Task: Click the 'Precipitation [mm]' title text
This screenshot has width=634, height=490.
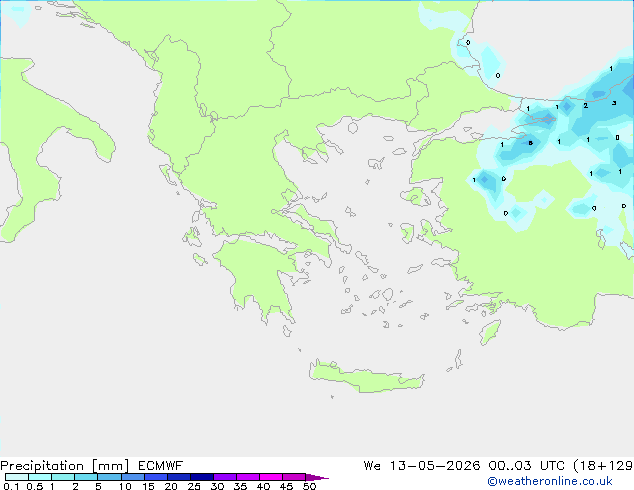Action: 65,466
